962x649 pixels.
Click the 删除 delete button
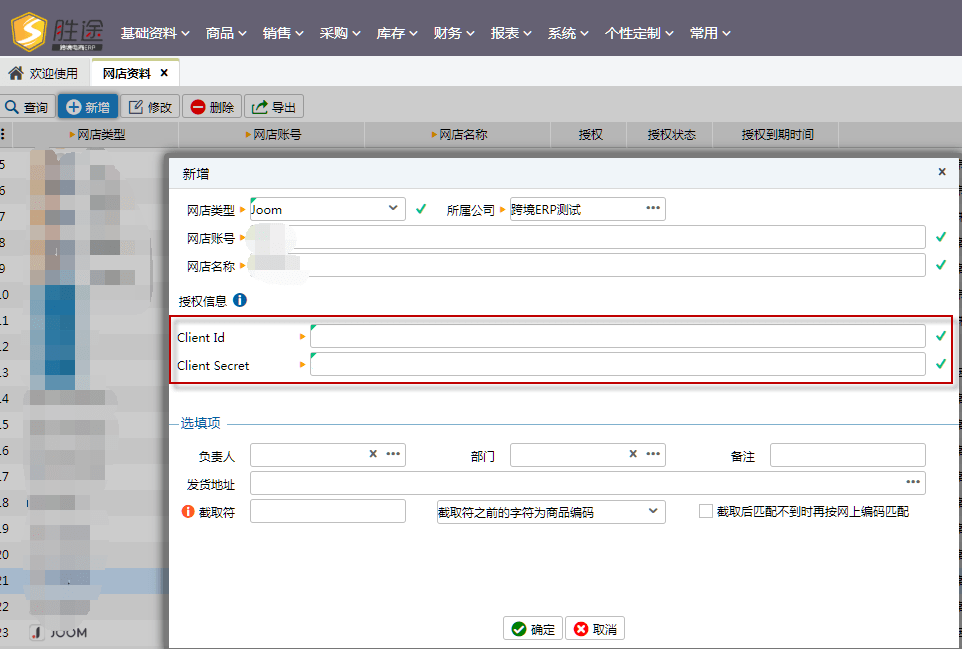[212, 107]
